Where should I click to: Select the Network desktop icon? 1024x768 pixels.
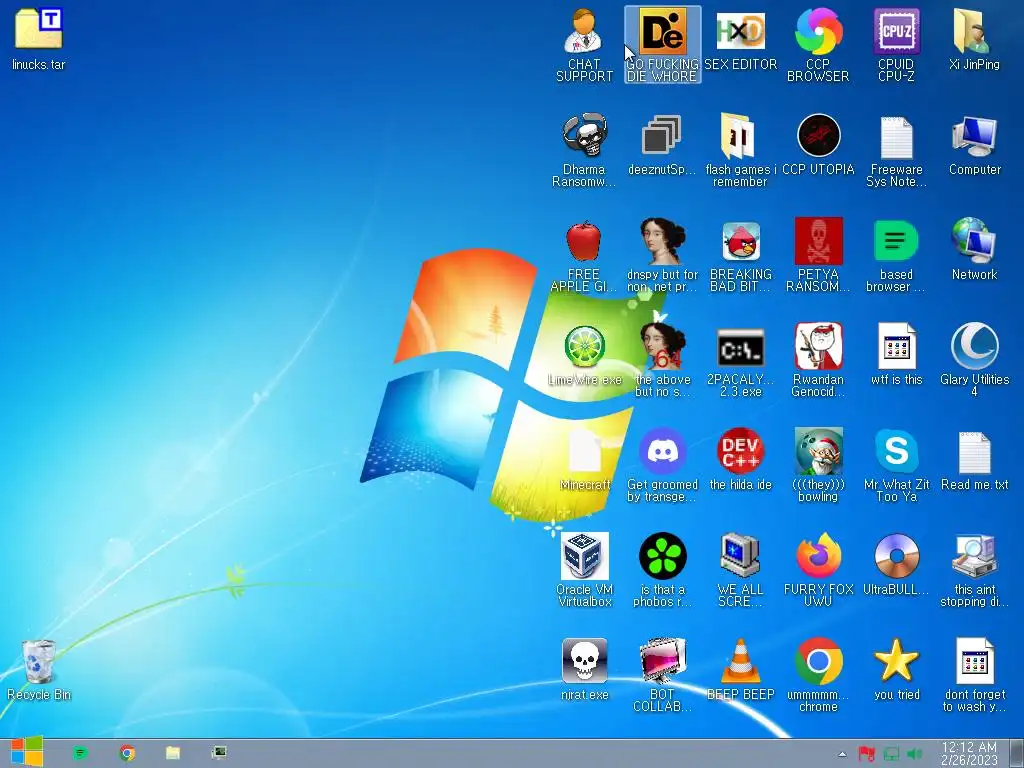click(974, 242)
